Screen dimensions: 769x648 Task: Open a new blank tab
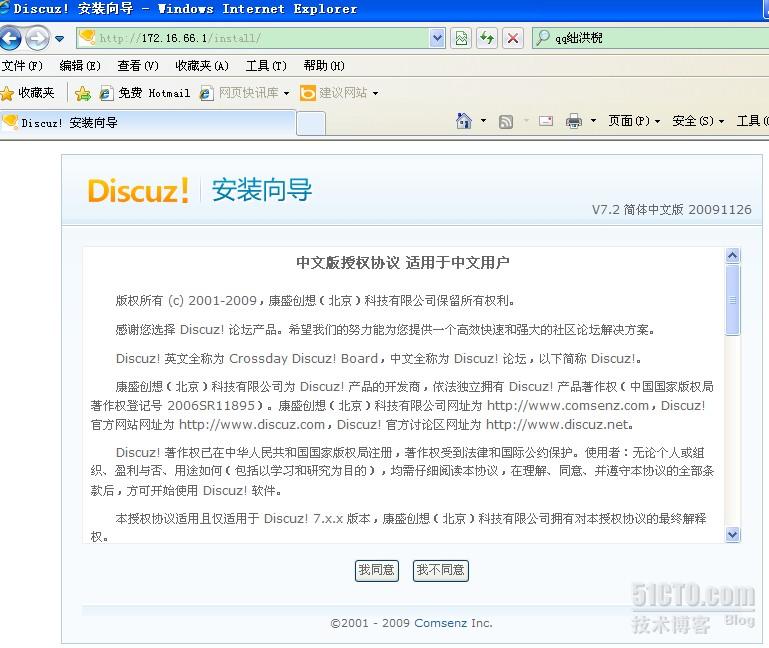pyautogui.click(x=311, y=124)
